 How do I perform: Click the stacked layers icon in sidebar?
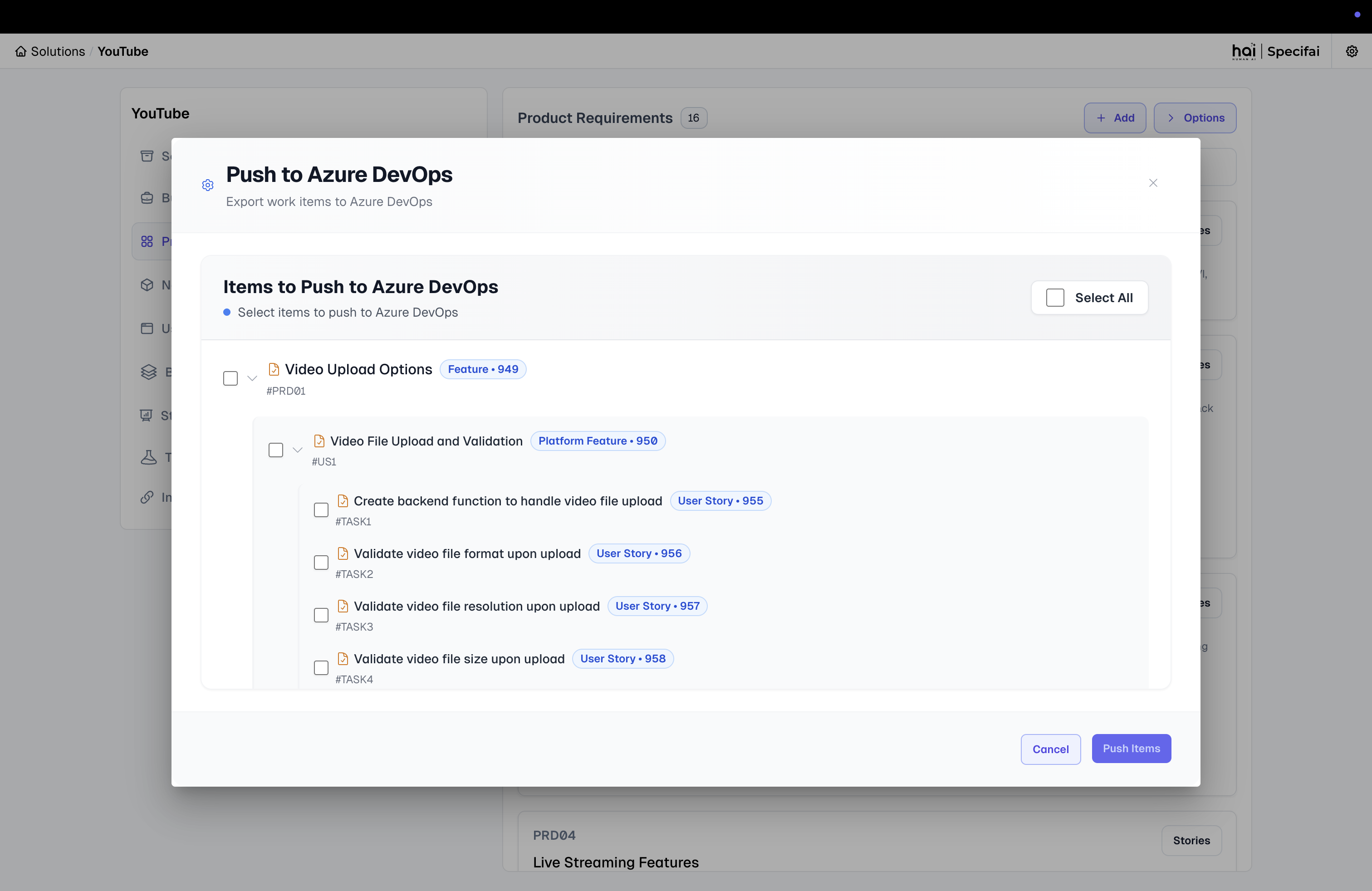coord(149,372)
